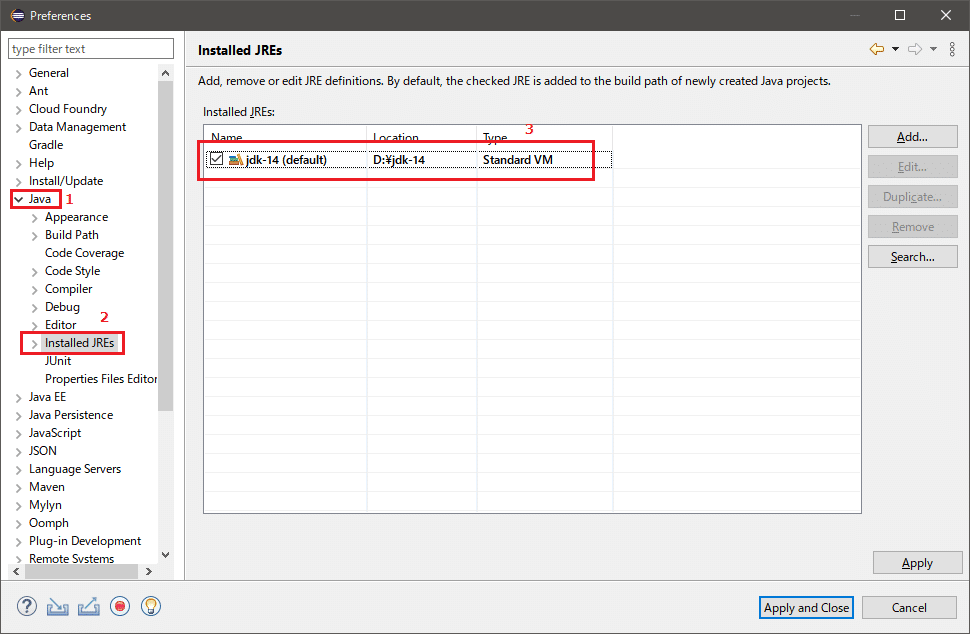
Task: Open the back history dropdown arrow
Action: (895, 49)
